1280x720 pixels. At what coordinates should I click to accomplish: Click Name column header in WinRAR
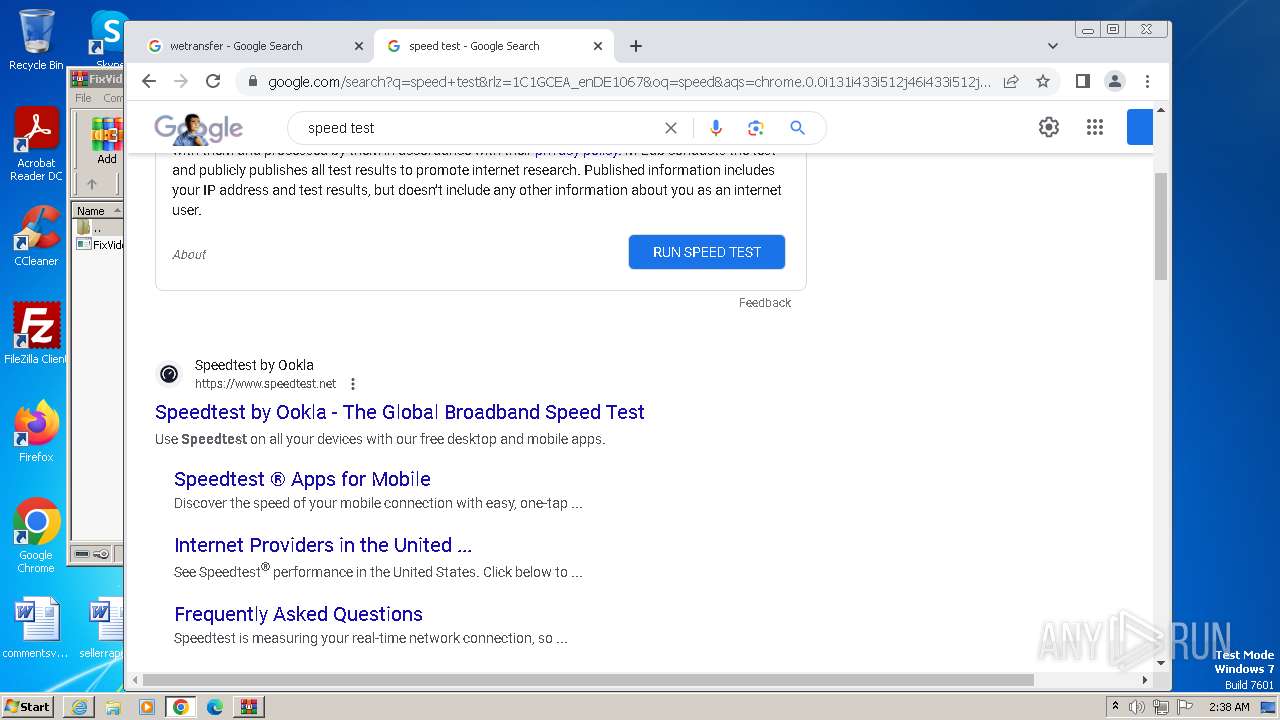click(x=98, y=210)
